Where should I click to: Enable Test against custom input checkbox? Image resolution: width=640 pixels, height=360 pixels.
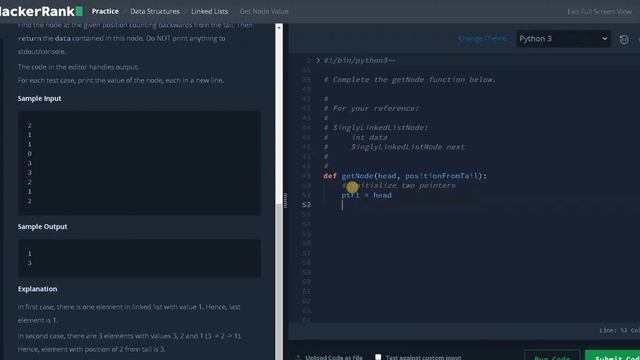tap(378, 357)
